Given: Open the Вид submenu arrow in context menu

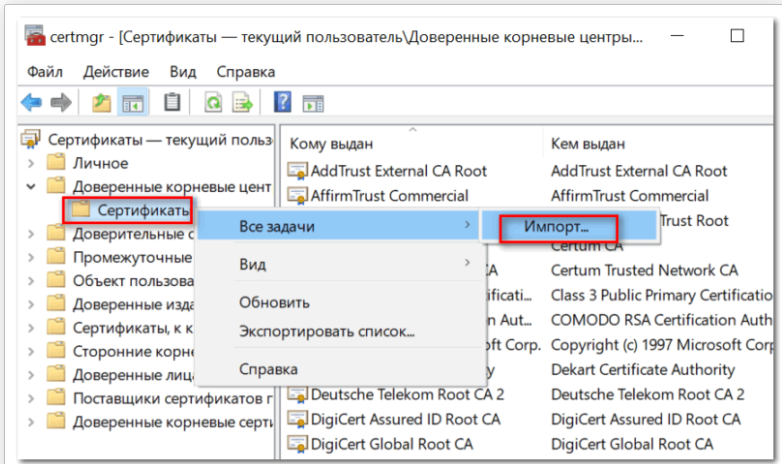Looking at the screenshot, I should pyautogui.click(x=467, y=262).
